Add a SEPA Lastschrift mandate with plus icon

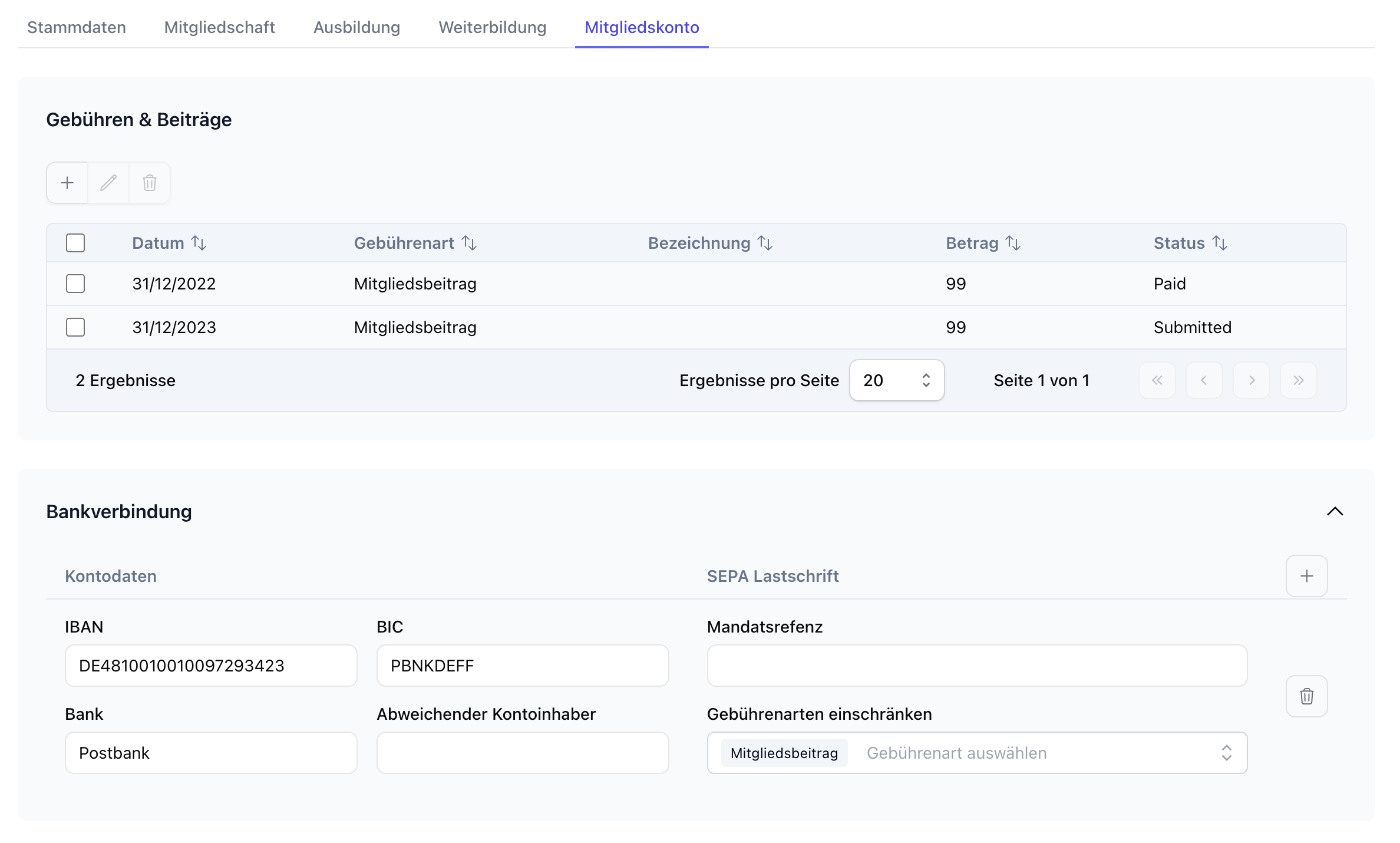click(x=1306, y=576)
